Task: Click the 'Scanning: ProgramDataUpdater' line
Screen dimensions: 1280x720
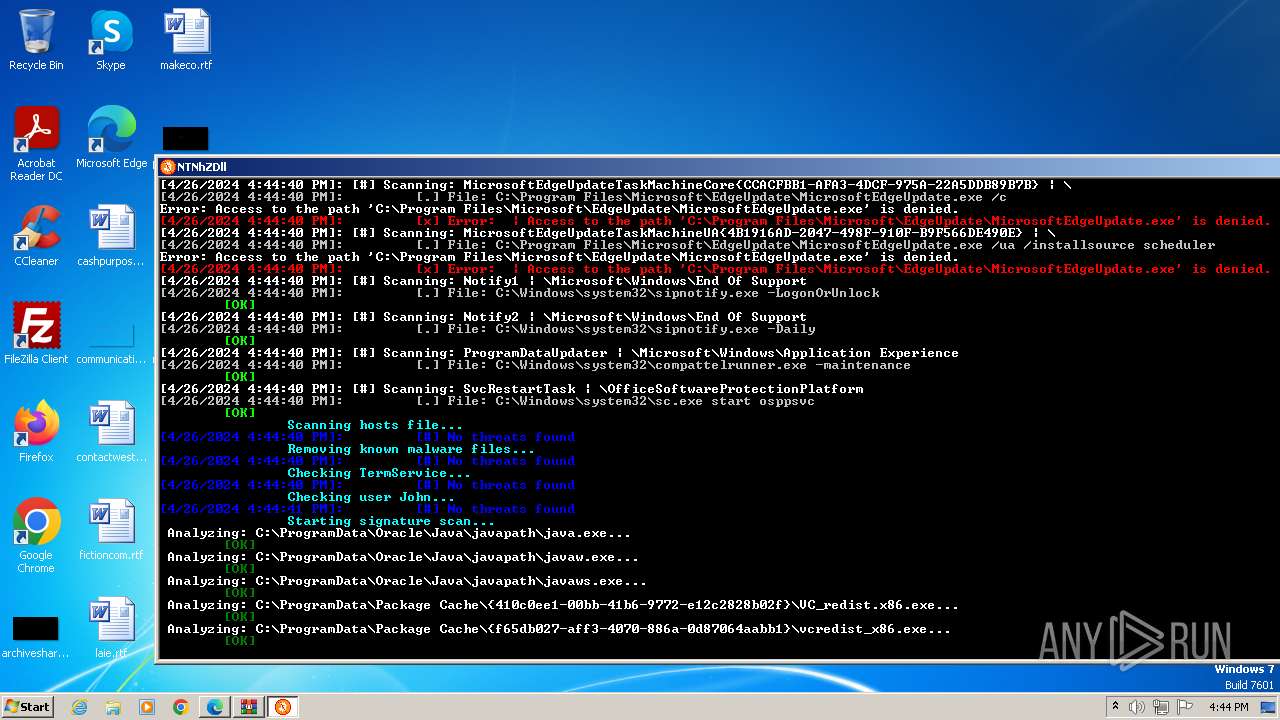Action: coord(560,353)
